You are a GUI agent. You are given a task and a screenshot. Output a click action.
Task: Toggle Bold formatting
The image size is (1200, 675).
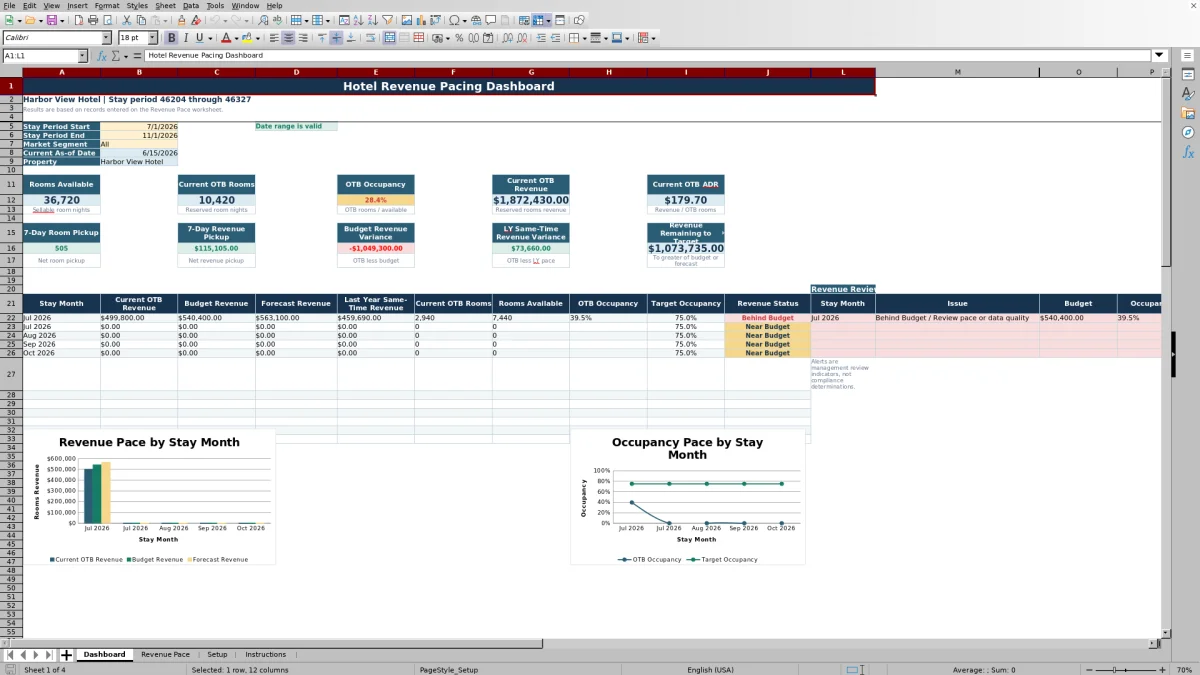[x=171, y=38]
